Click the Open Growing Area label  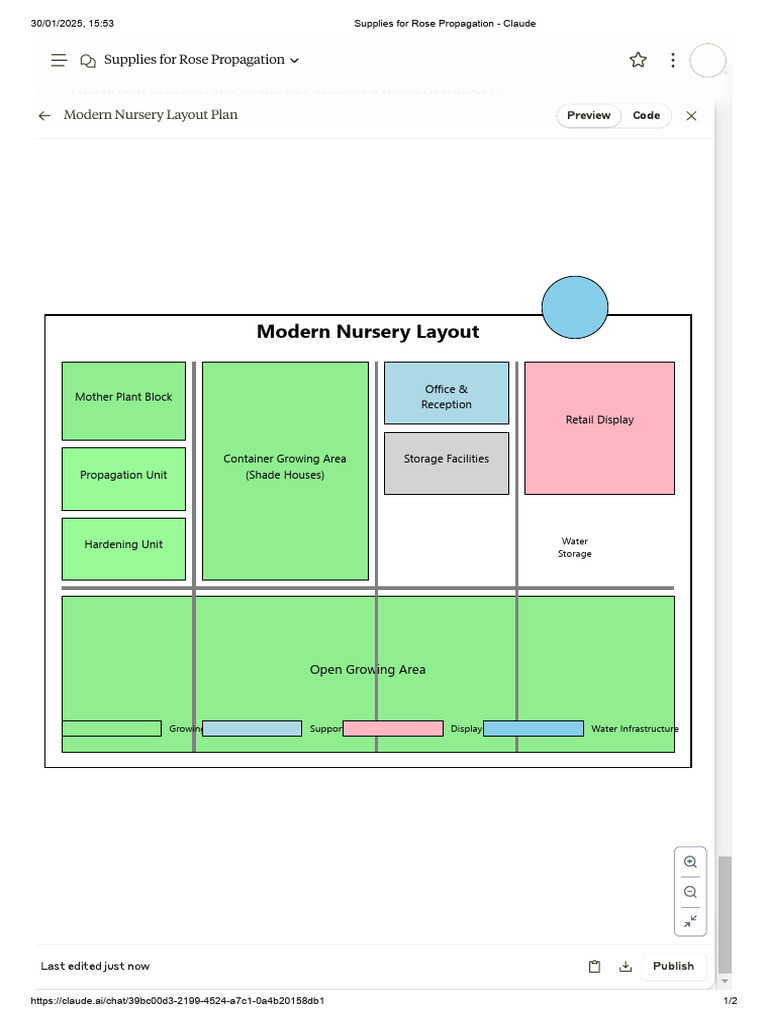pyautogui.click(x=368, y=669)
